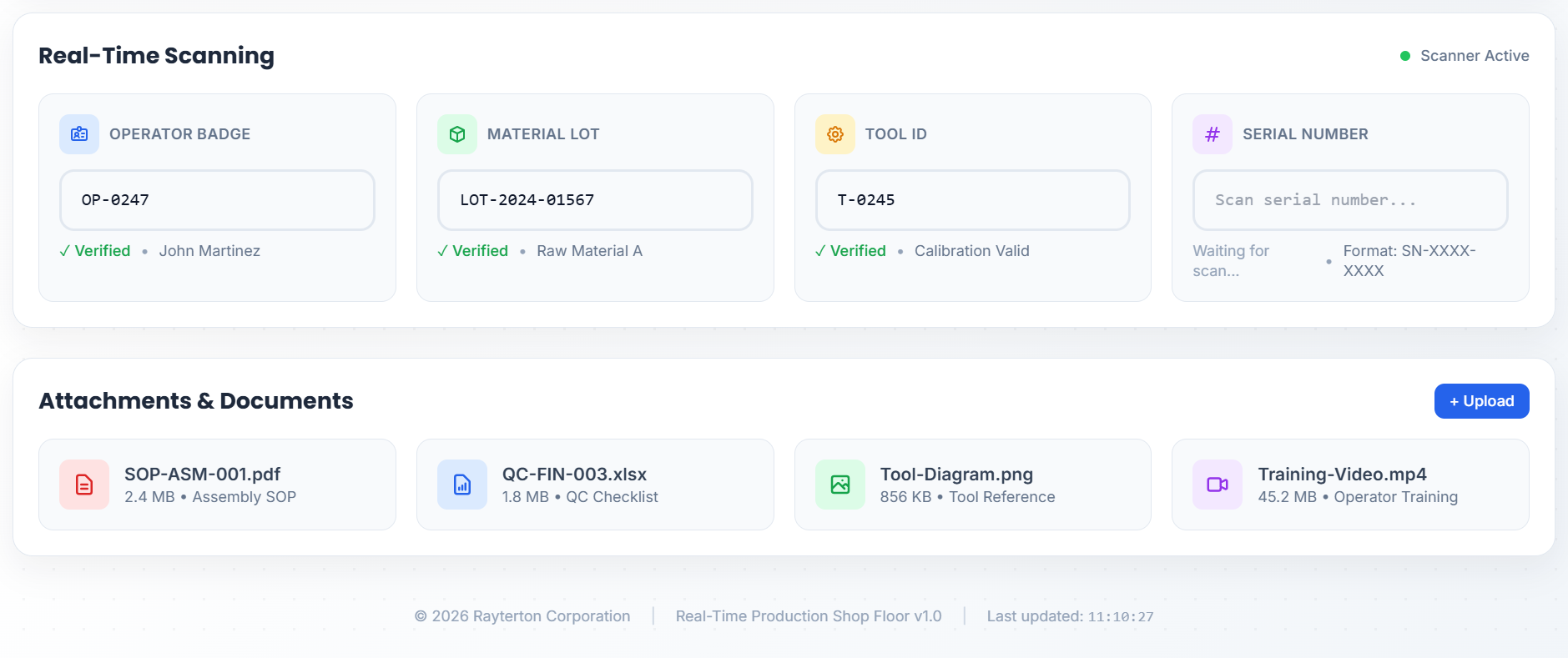Click the operator badge ID card icon
The height and width of the screenshot is (658, 1568).
79,134
